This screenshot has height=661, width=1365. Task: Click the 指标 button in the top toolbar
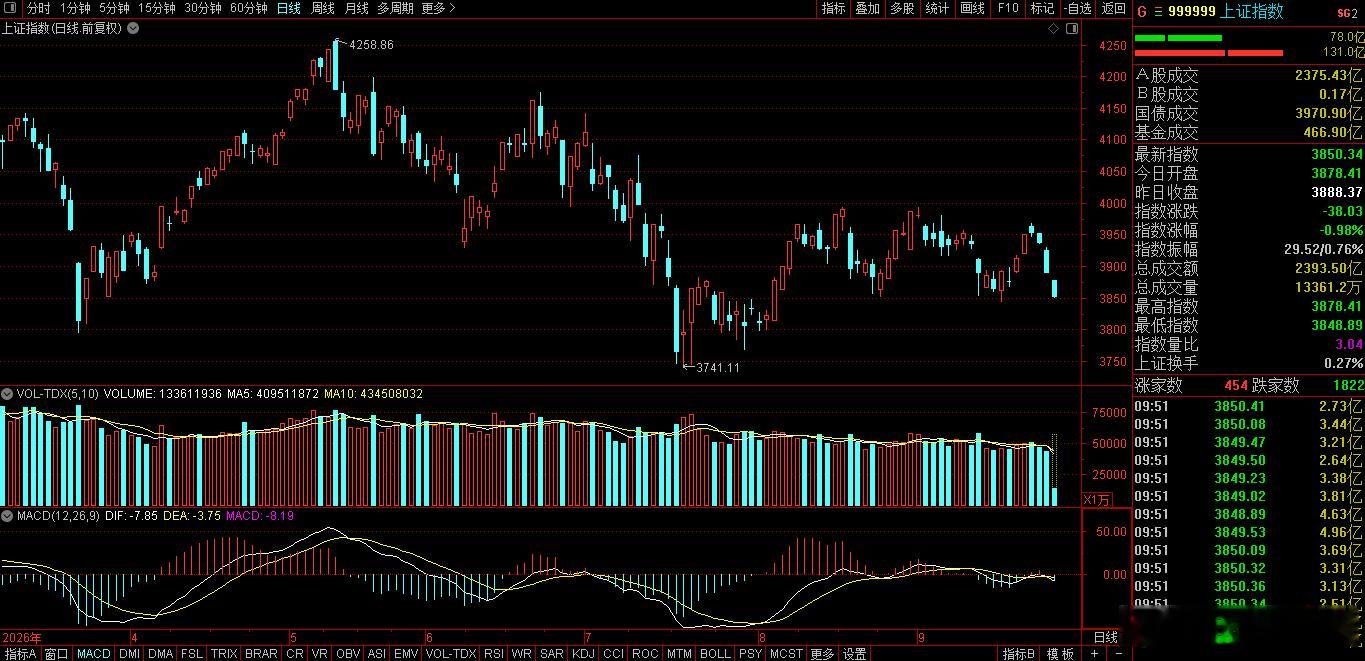pos(833,8)
